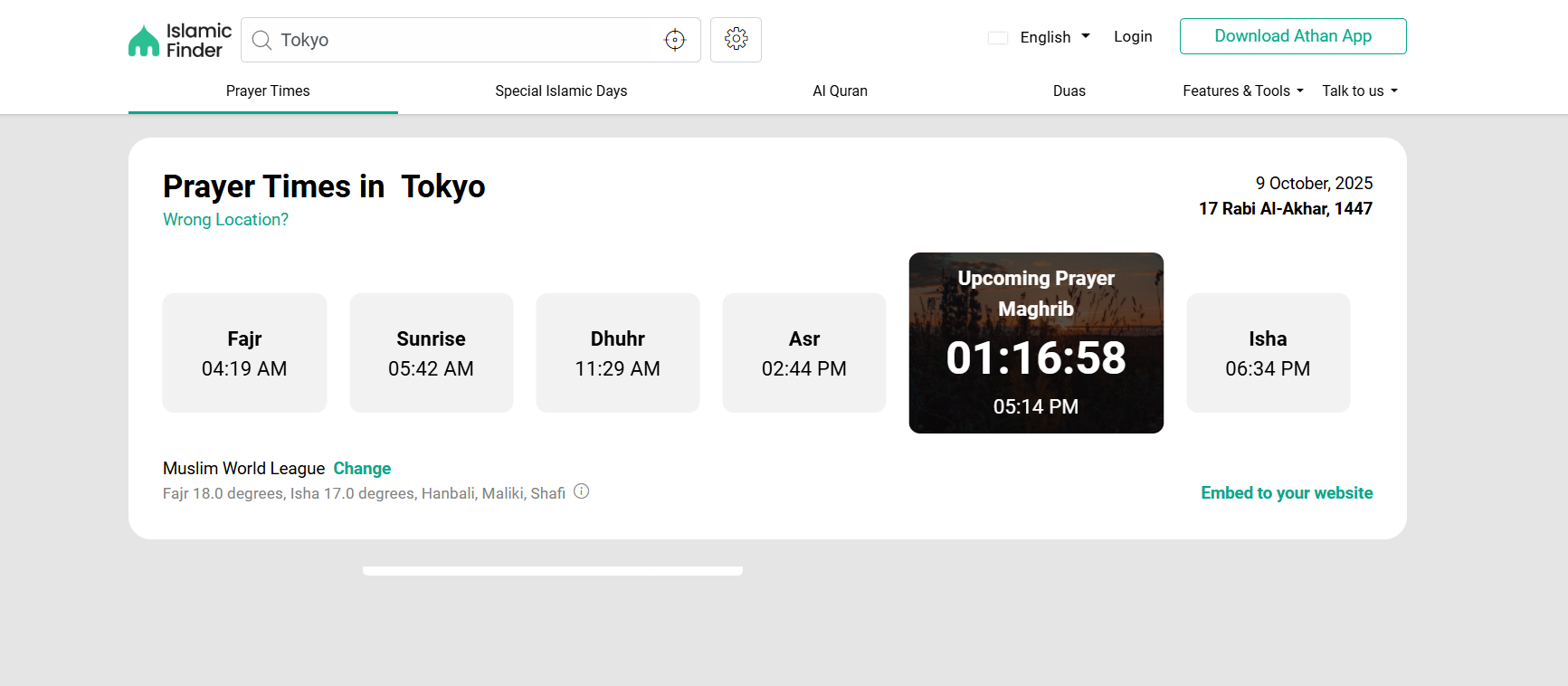Open the Features & Tools dropdown
Image resolution: width=1568 pixels, height=686 pixels.
click(x=1243, y=91)
